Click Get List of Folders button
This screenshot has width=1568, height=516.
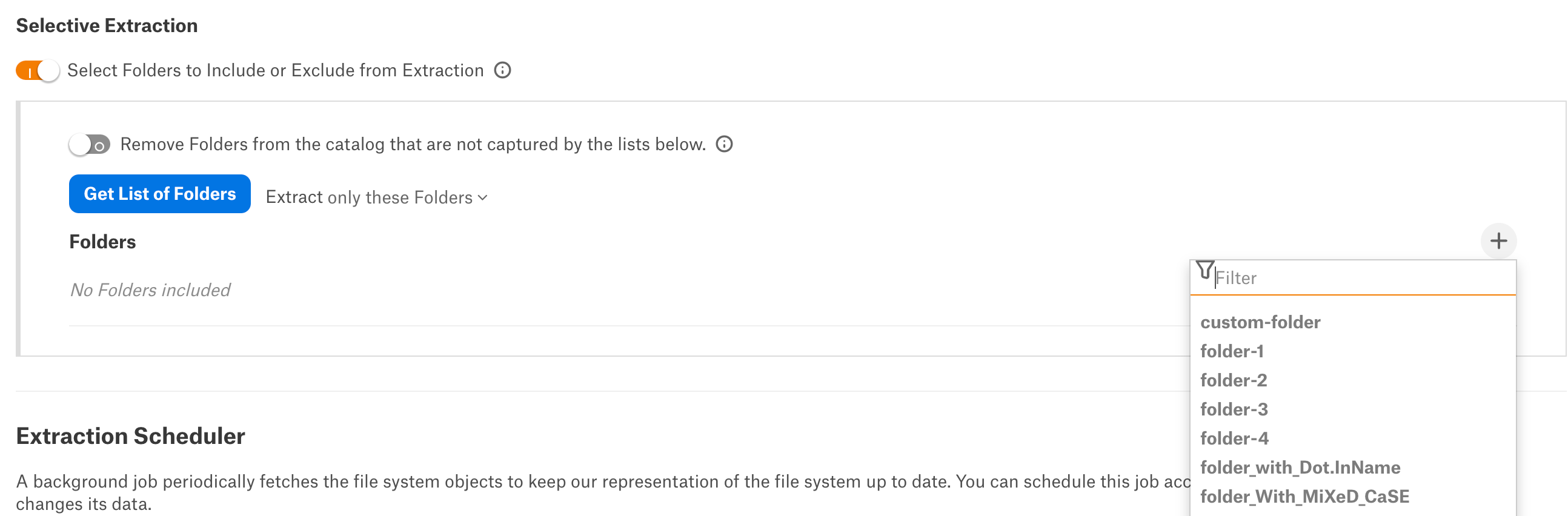tap(159, 194)
